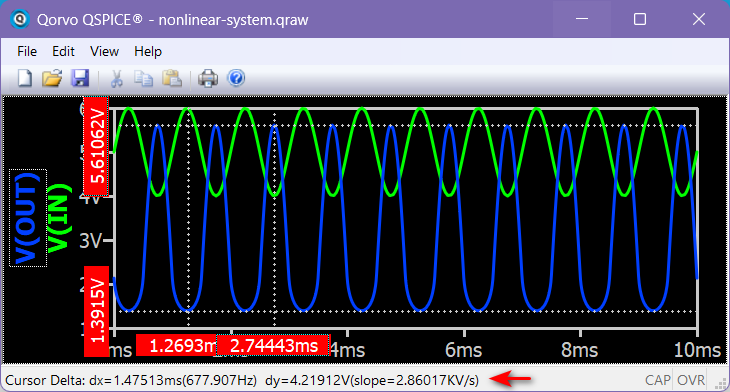
Task: Open the Edit menu
Action: click(63, 51)
